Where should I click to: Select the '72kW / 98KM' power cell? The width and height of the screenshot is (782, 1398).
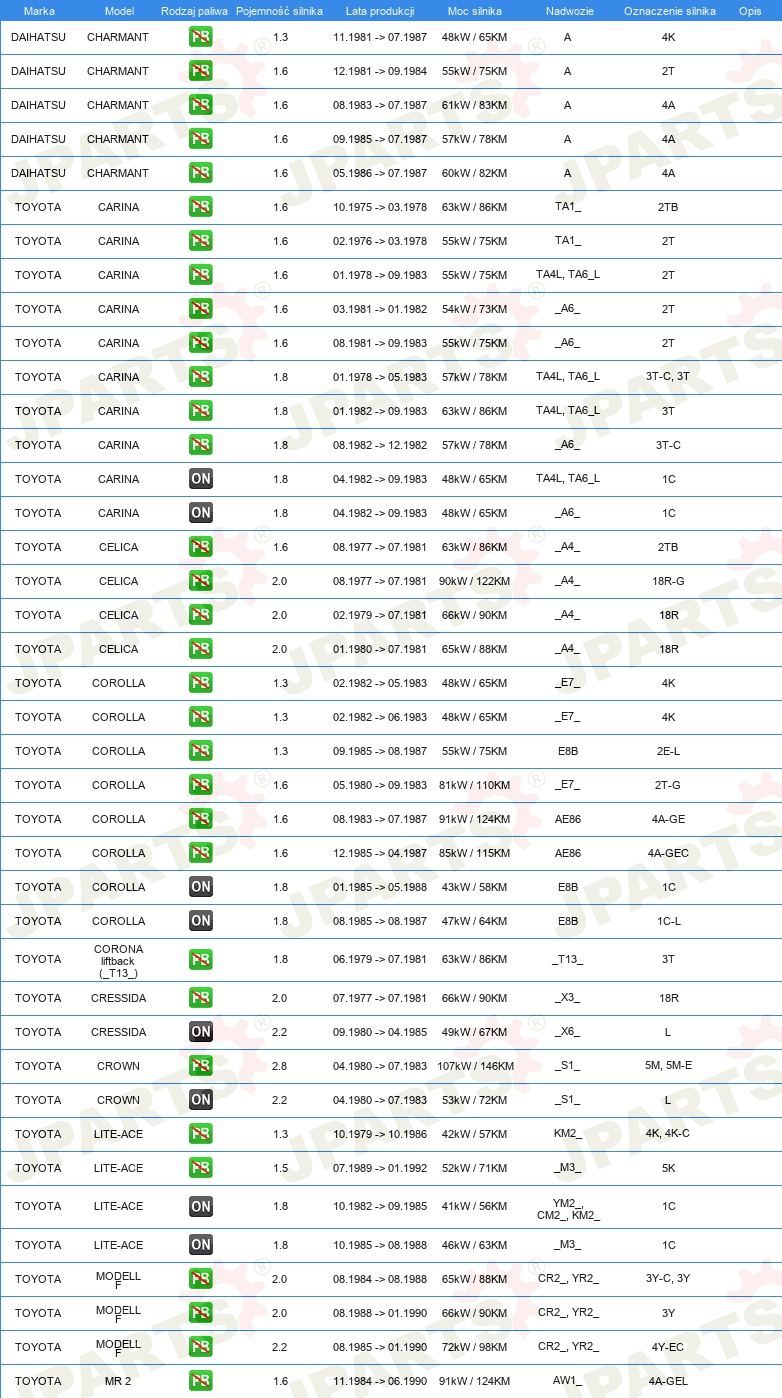pyautogui.click(x=475, y=1347)
